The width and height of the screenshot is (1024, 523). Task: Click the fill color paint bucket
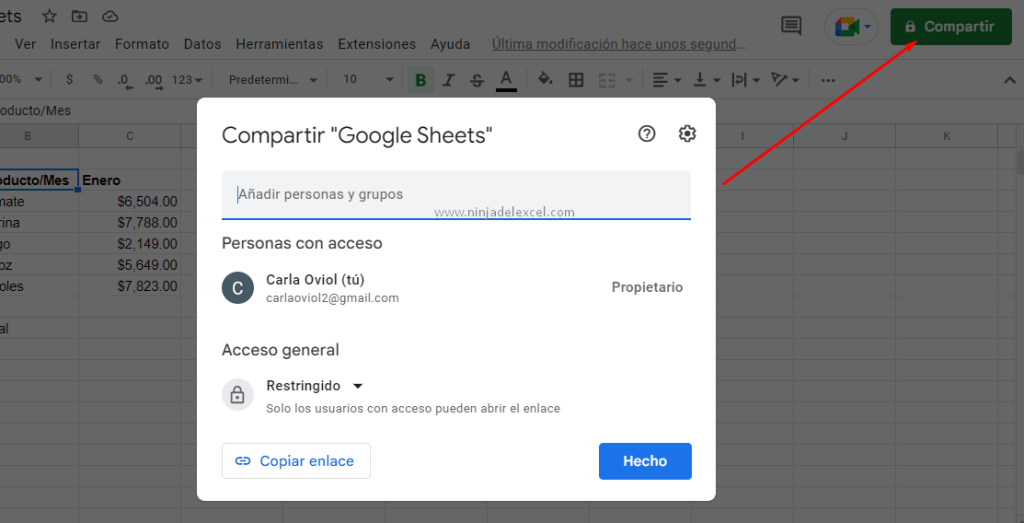[545, 79]
